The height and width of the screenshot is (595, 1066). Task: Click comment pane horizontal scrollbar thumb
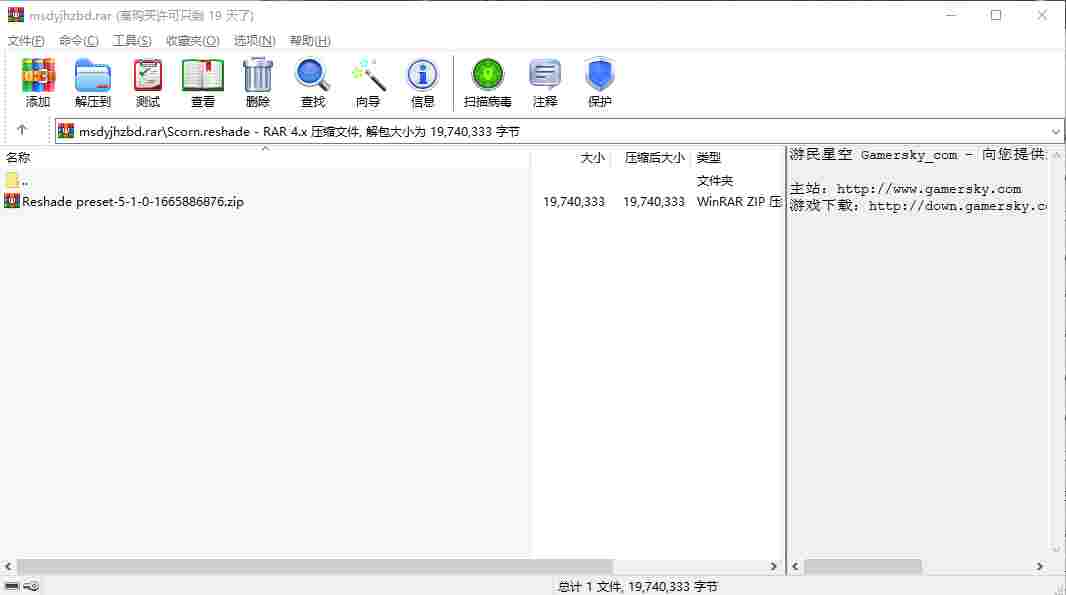(x=862, y=566)
